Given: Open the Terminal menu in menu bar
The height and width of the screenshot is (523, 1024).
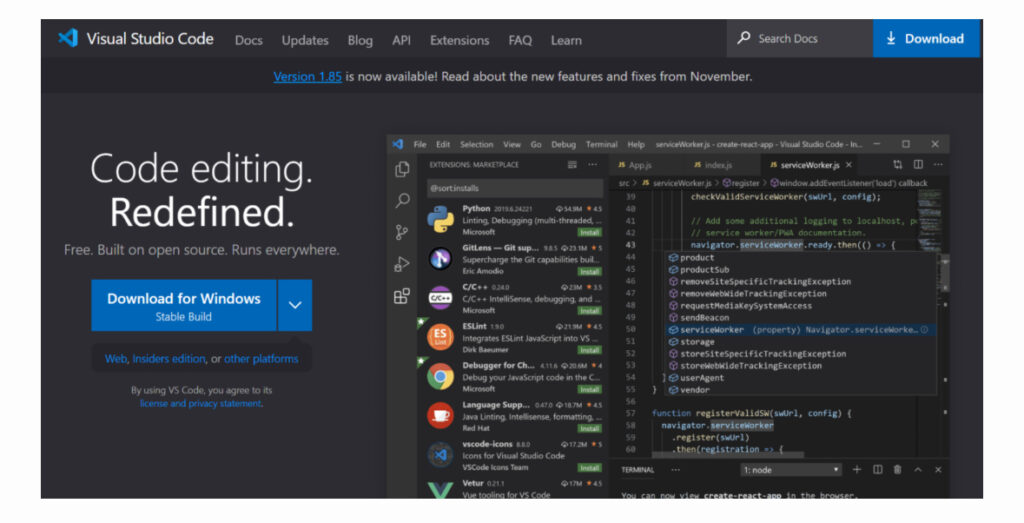Looking at the screenshot, I should click(x=601, y=144).
